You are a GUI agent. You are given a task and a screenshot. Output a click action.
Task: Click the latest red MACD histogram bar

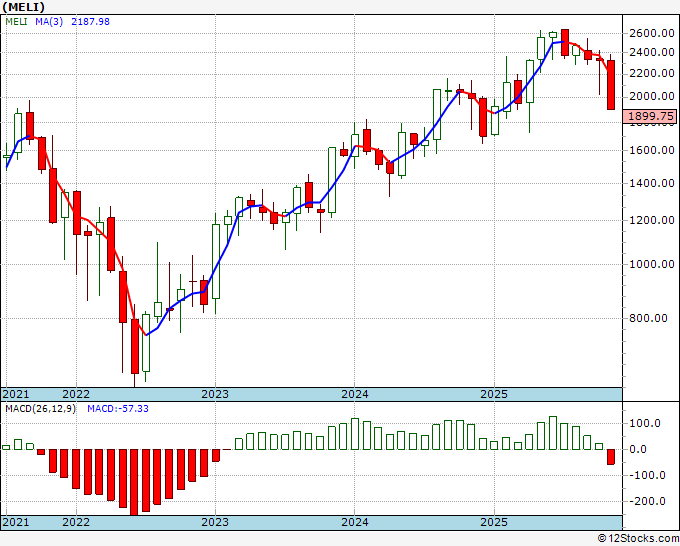611,457
